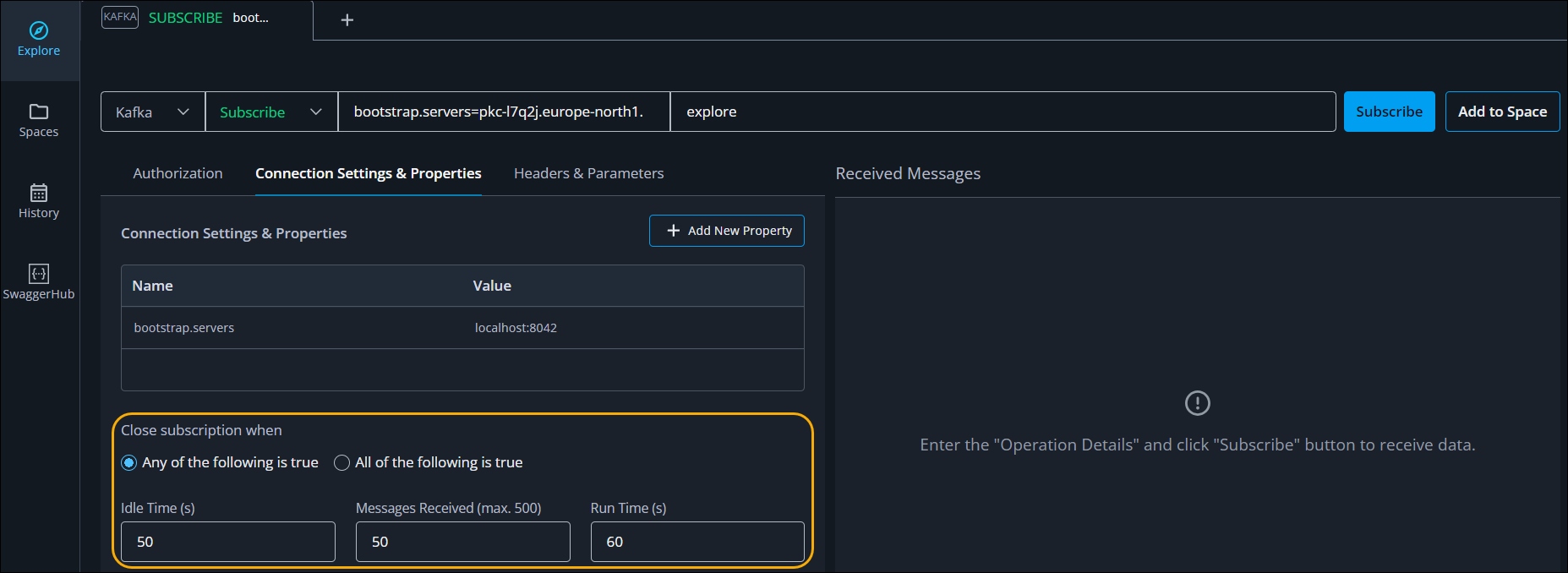The width and height of the screenshot is (1568, 573).
Task: Click the 'explore' topic input field
Action: 1003,112
